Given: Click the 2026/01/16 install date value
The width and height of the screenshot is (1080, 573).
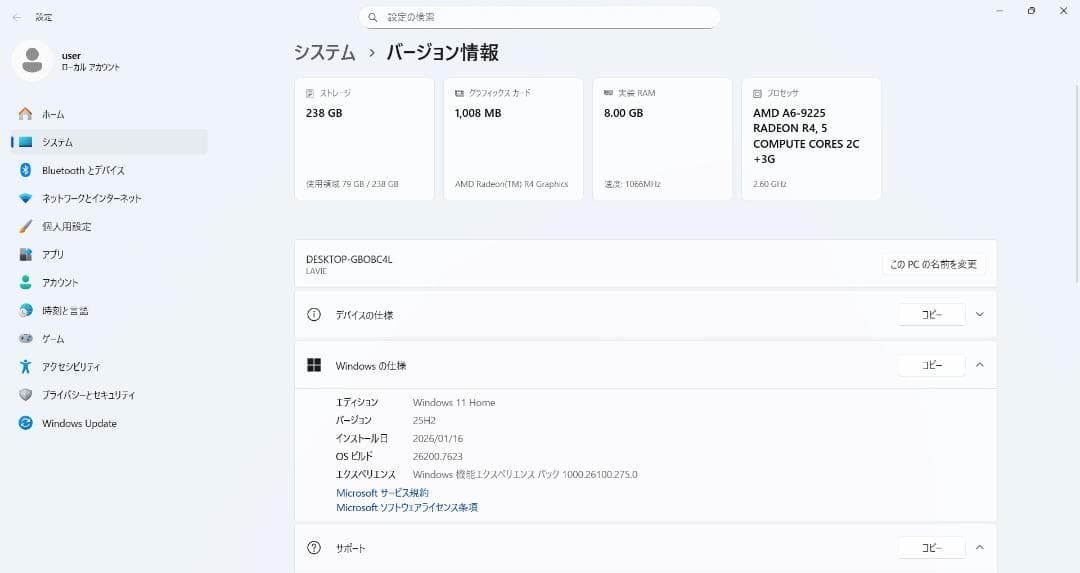Looking at the screenshot, I should [x=438, y=438].
